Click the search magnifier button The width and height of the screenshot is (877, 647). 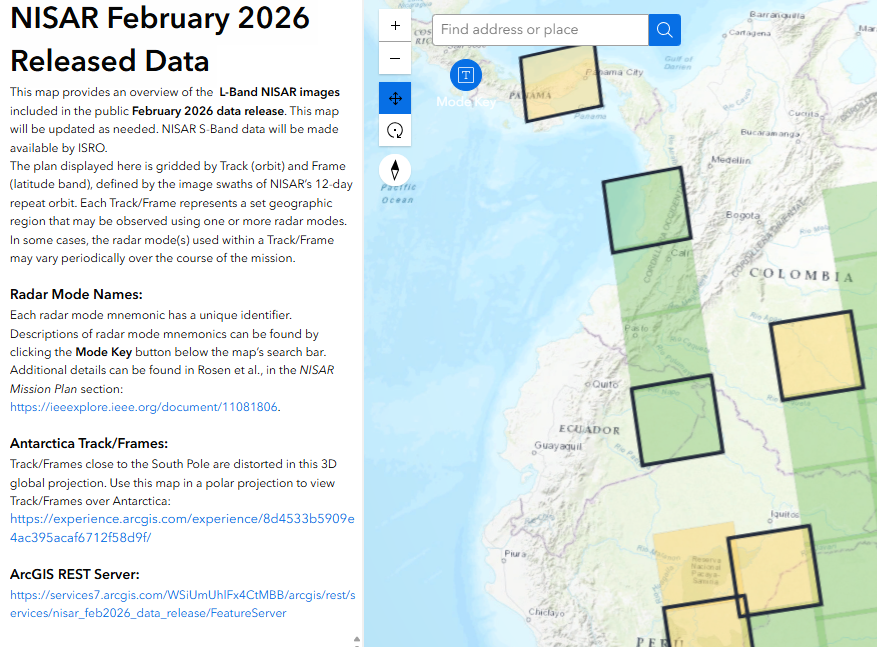[664, 30]
